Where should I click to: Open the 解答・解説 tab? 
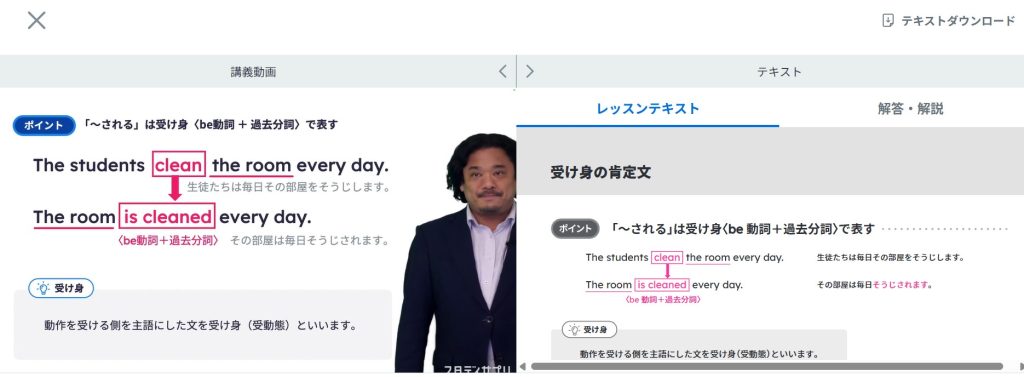910,108
